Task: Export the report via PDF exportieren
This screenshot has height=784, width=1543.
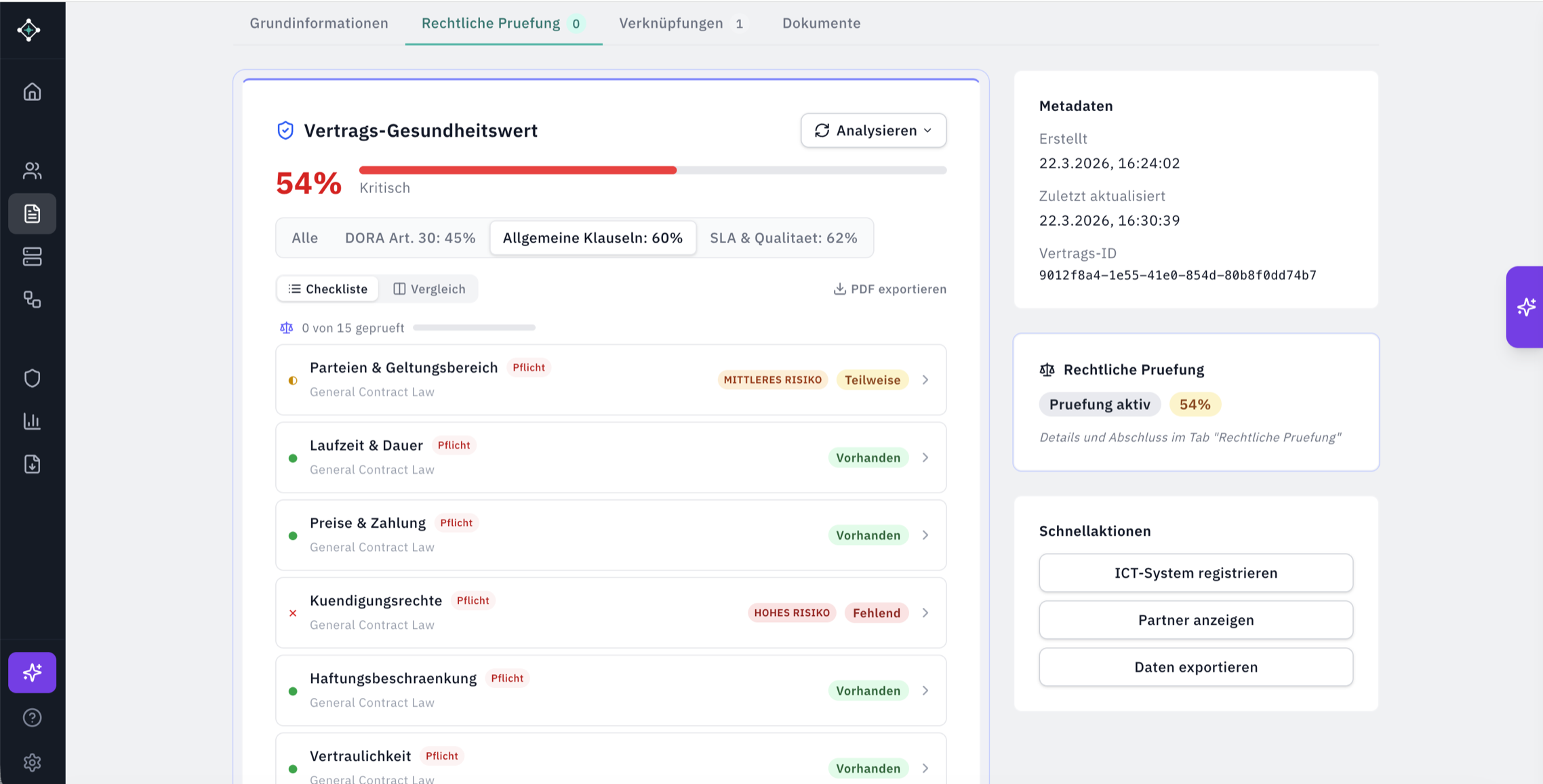Action: (x=889, y=289)
